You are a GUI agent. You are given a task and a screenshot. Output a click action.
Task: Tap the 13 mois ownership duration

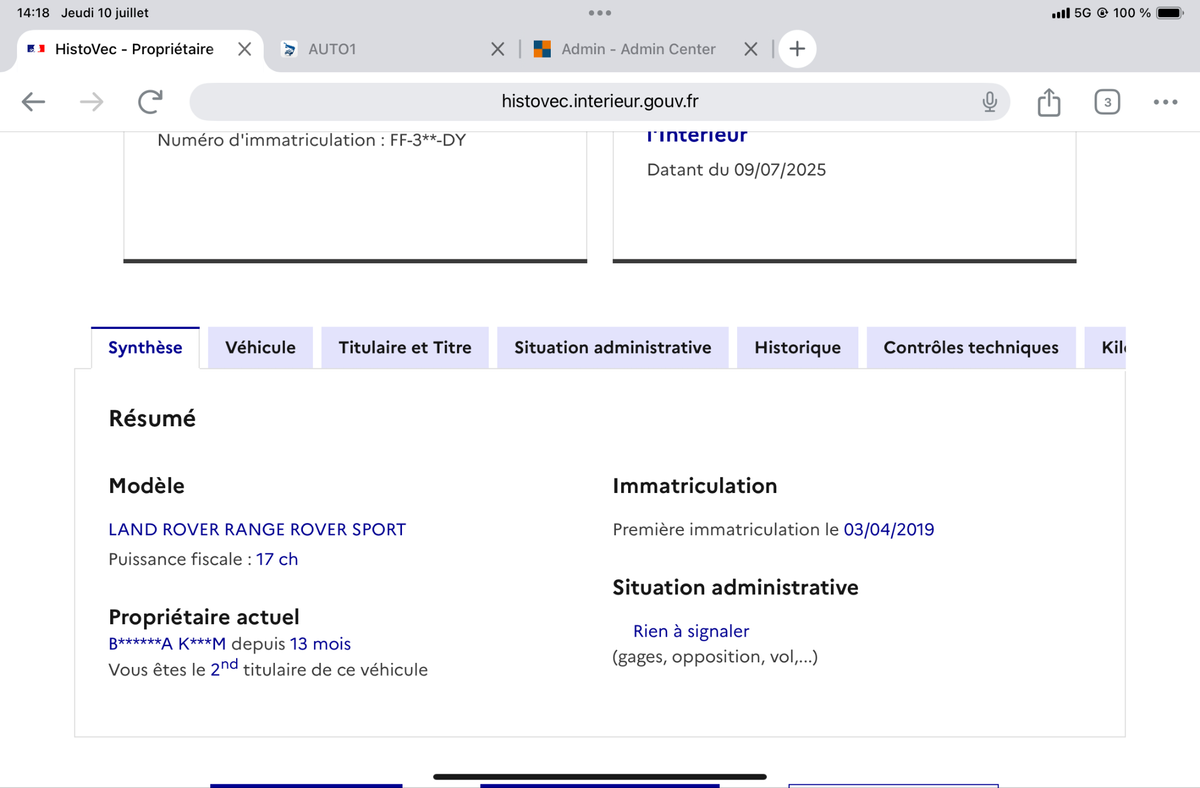coord(320,645)
